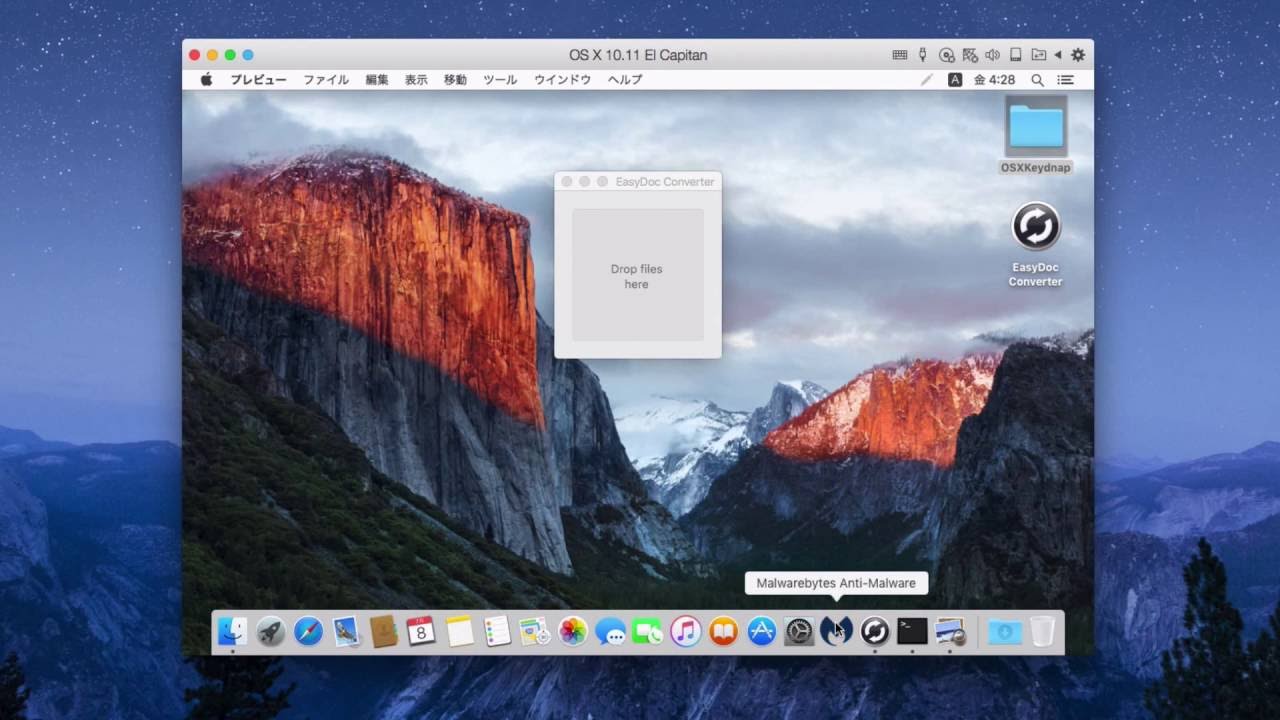Click the "Drop files here" area
The height and width of the screenshot is (720, 1280).
[637, 275]
